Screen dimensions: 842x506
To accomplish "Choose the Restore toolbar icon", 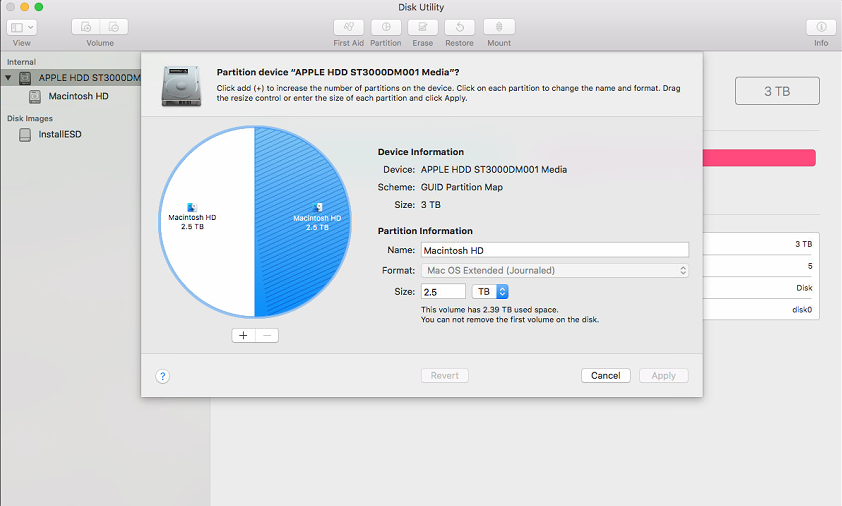I will tap(460, 27).
